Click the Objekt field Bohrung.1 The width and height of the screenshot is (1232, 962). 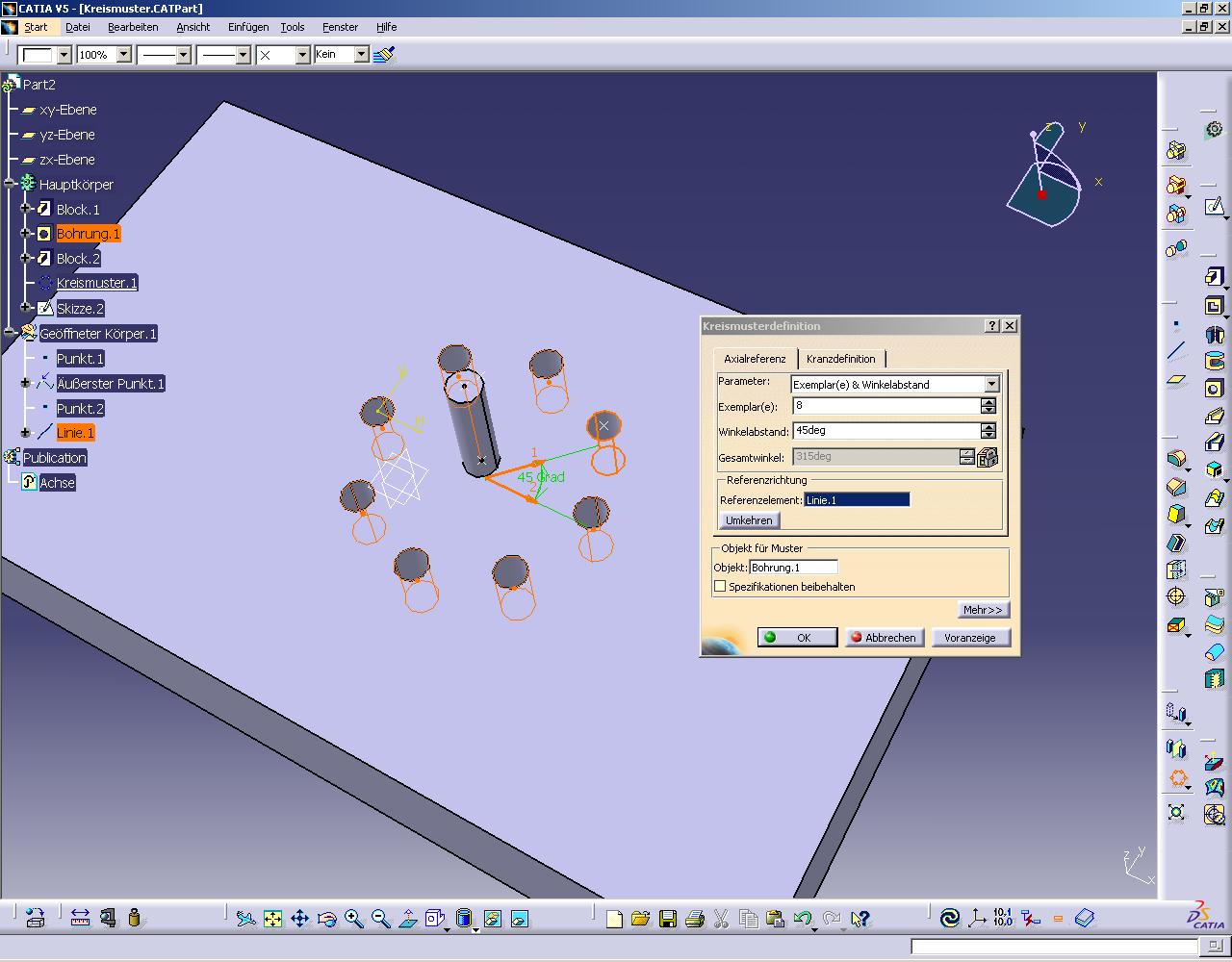(793, 568)
